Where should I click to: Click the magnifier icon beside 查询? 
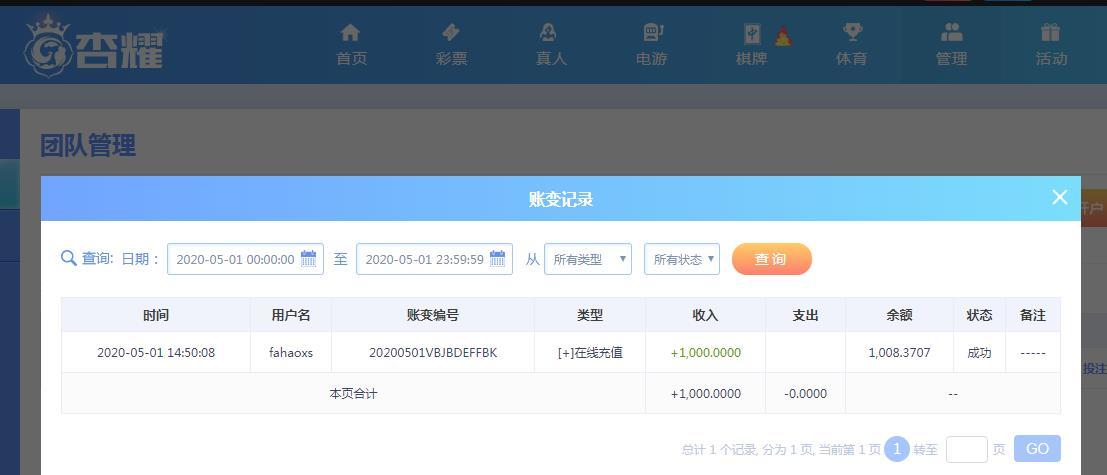(68, 258)
